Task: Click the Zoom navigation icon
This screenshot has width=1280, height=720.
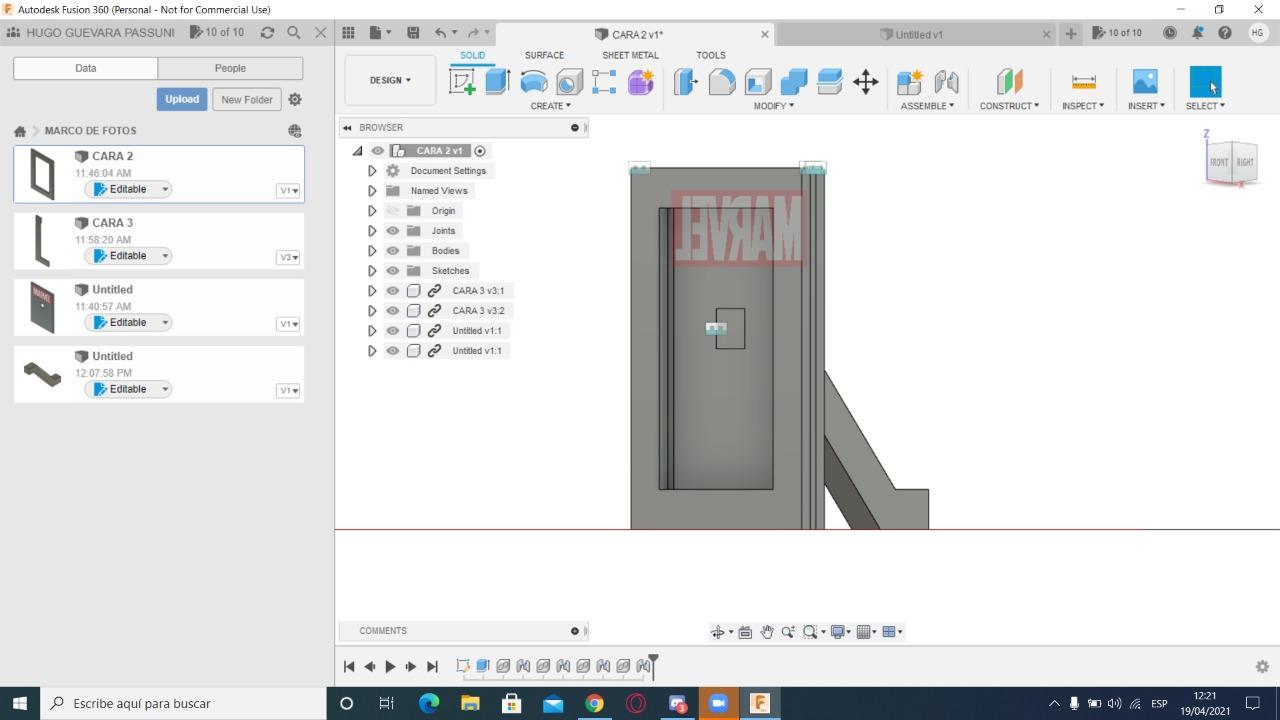Action: pos(788,632)
